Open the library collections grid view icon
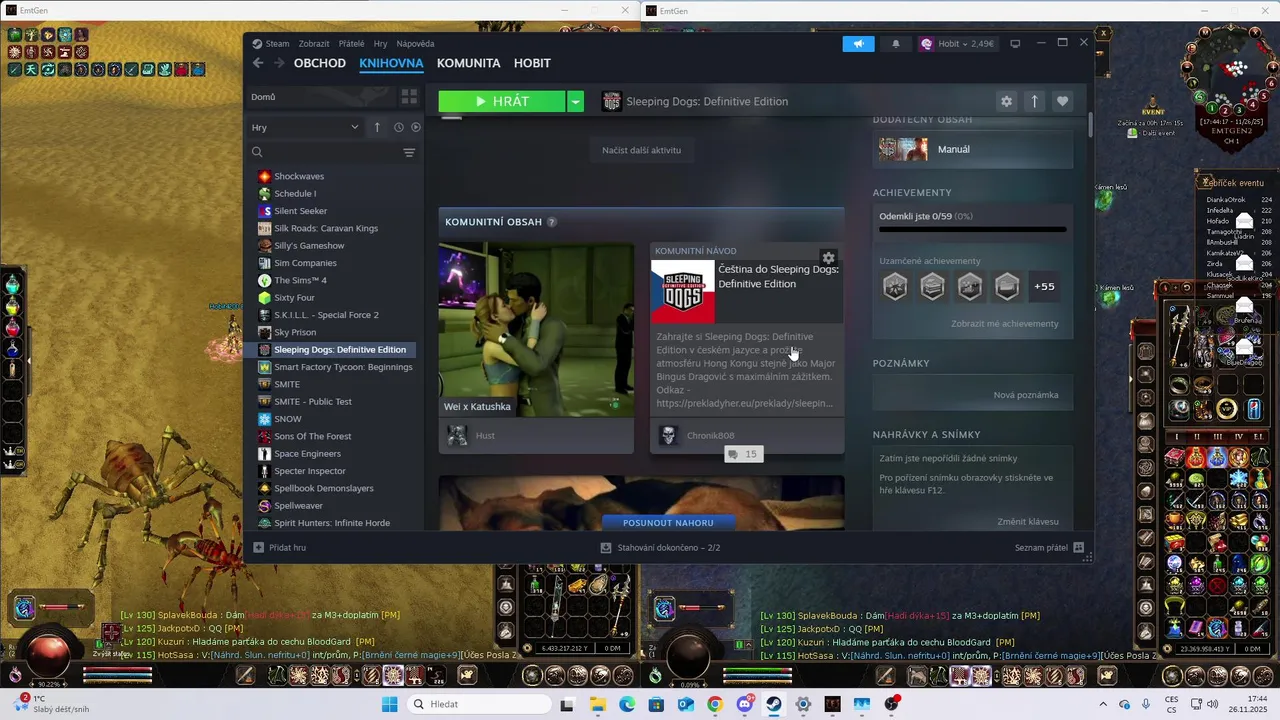Viewport: 1280px width, 720px height. point(409,97)
